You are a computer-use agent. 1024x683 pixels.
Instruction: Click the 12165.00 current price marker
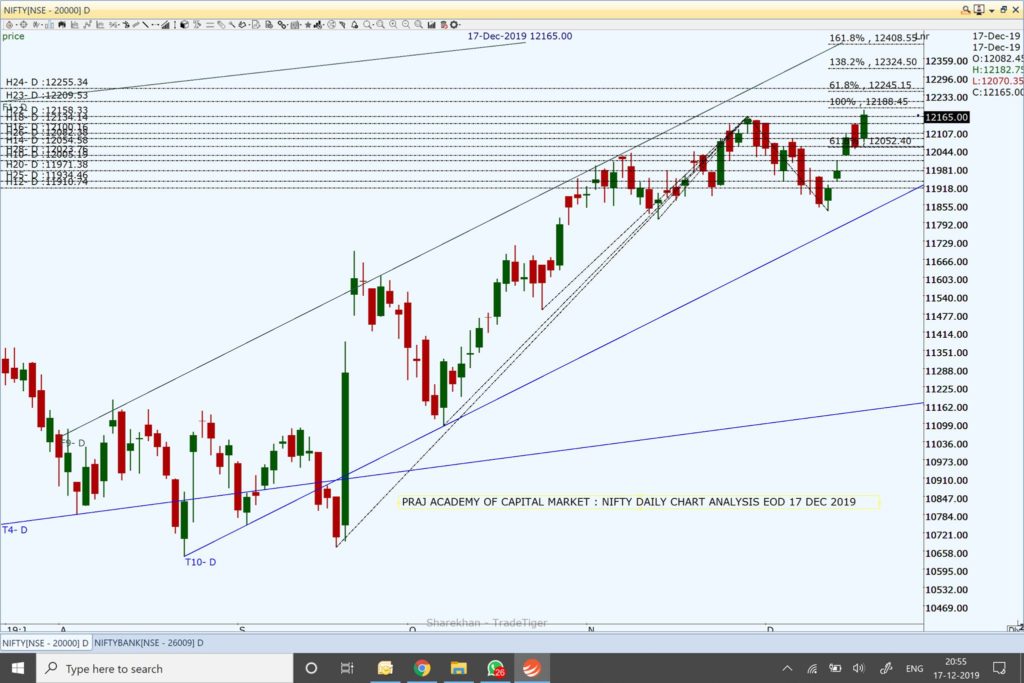pyautogui.click(x=946, y=117)
